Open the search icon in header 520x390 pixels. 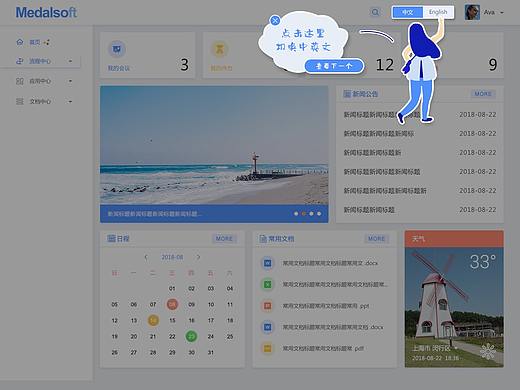click(x=375, y=12)
